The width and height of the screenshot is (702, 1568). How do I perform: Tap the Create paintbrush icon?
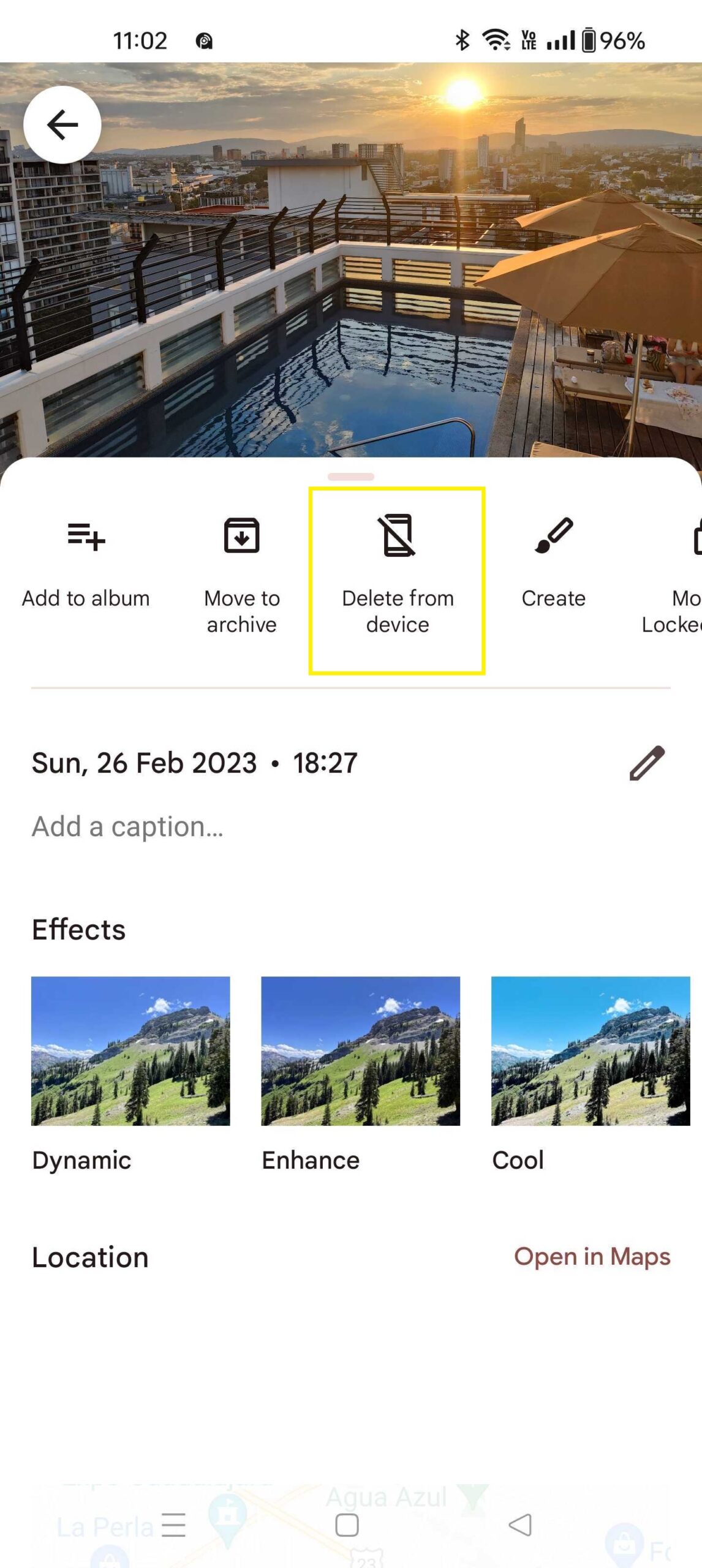click(554, 536)
